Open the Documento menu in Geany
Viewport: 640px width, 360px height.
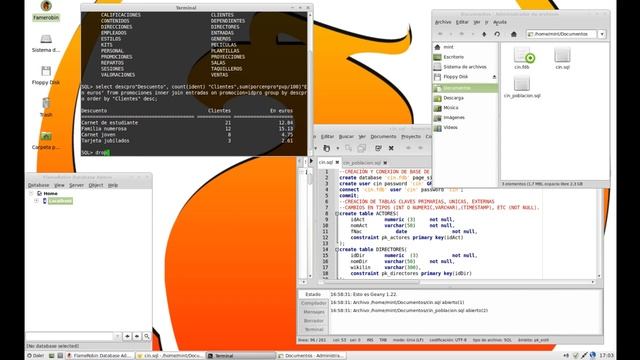pos(383,136)
